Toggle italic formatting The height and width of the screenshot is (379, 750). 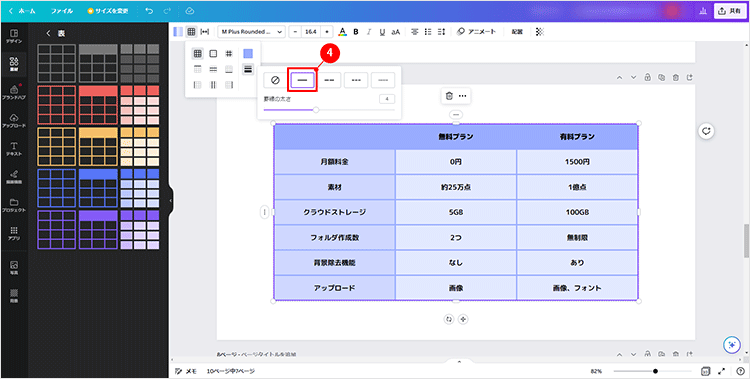click(369, 32)
